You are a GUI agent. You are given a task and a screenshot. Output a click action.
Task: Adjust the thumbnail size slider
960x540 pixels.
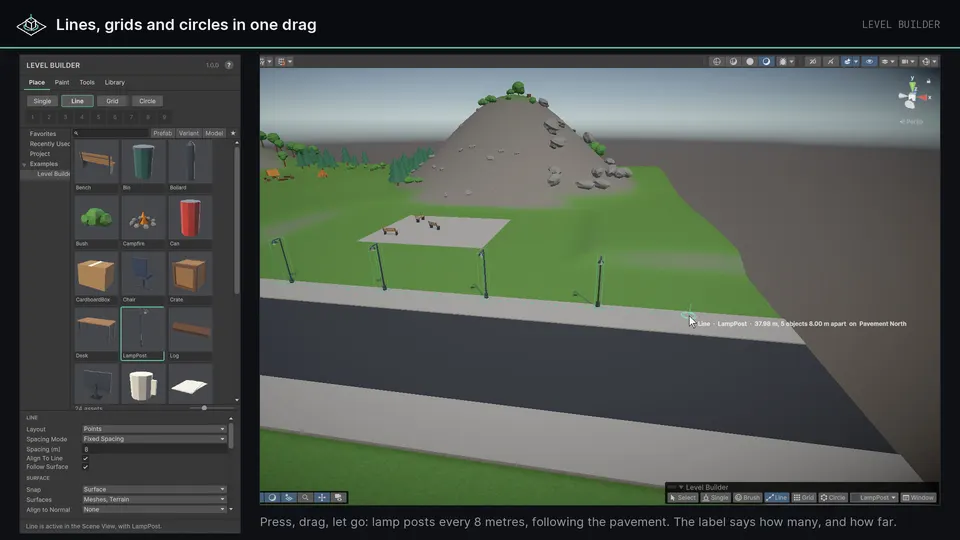pos(204,408)
